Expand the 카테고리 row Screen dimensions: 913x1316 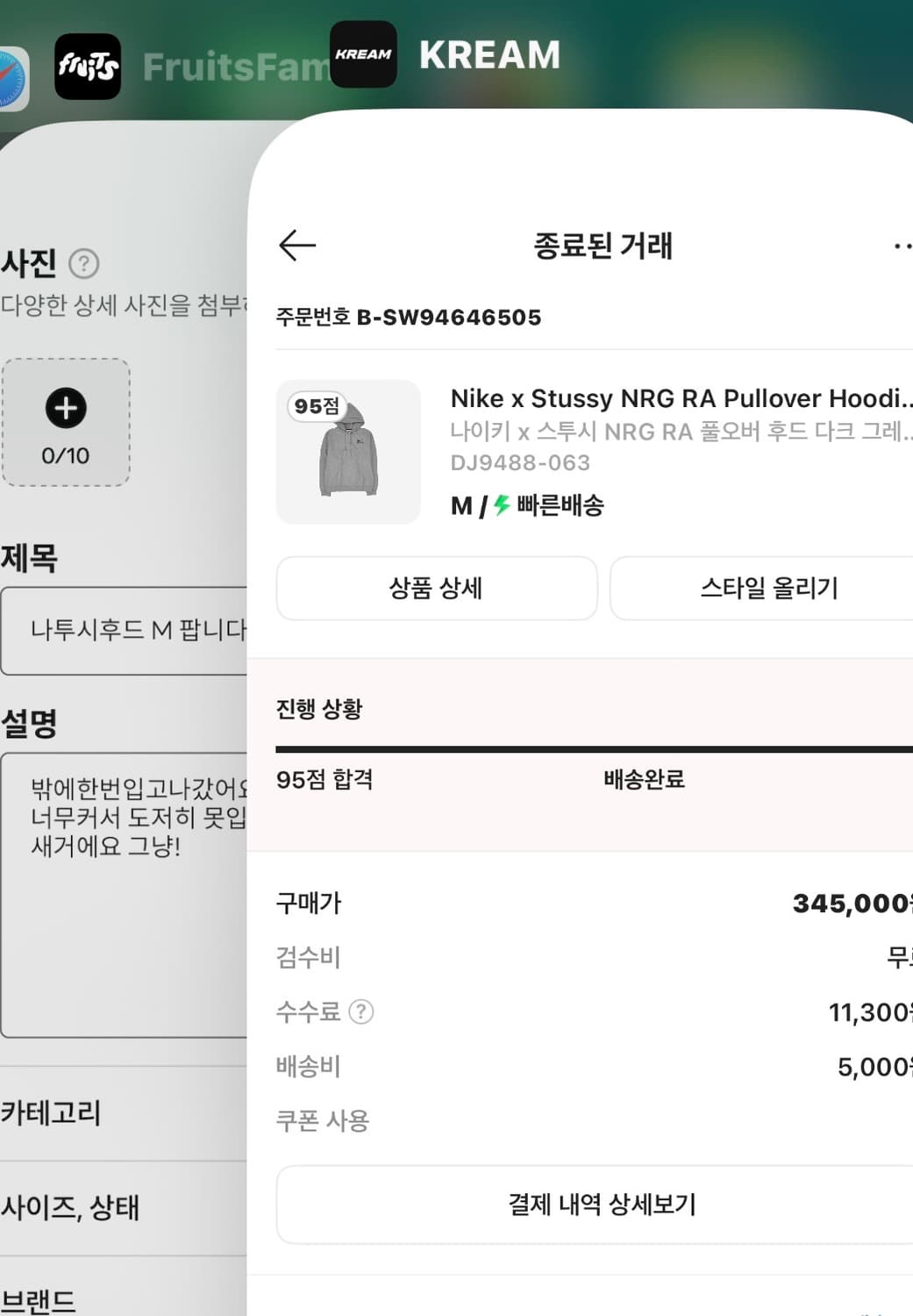click(123, 1113)
